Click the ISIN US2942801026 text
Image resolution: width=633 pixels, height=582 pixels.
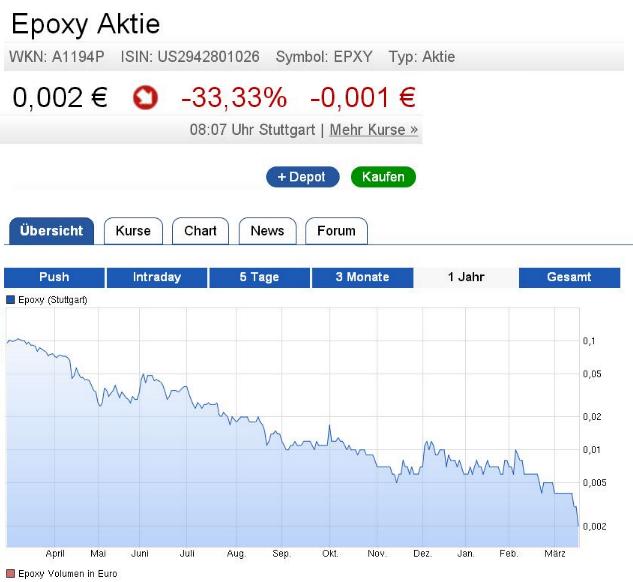192,57
